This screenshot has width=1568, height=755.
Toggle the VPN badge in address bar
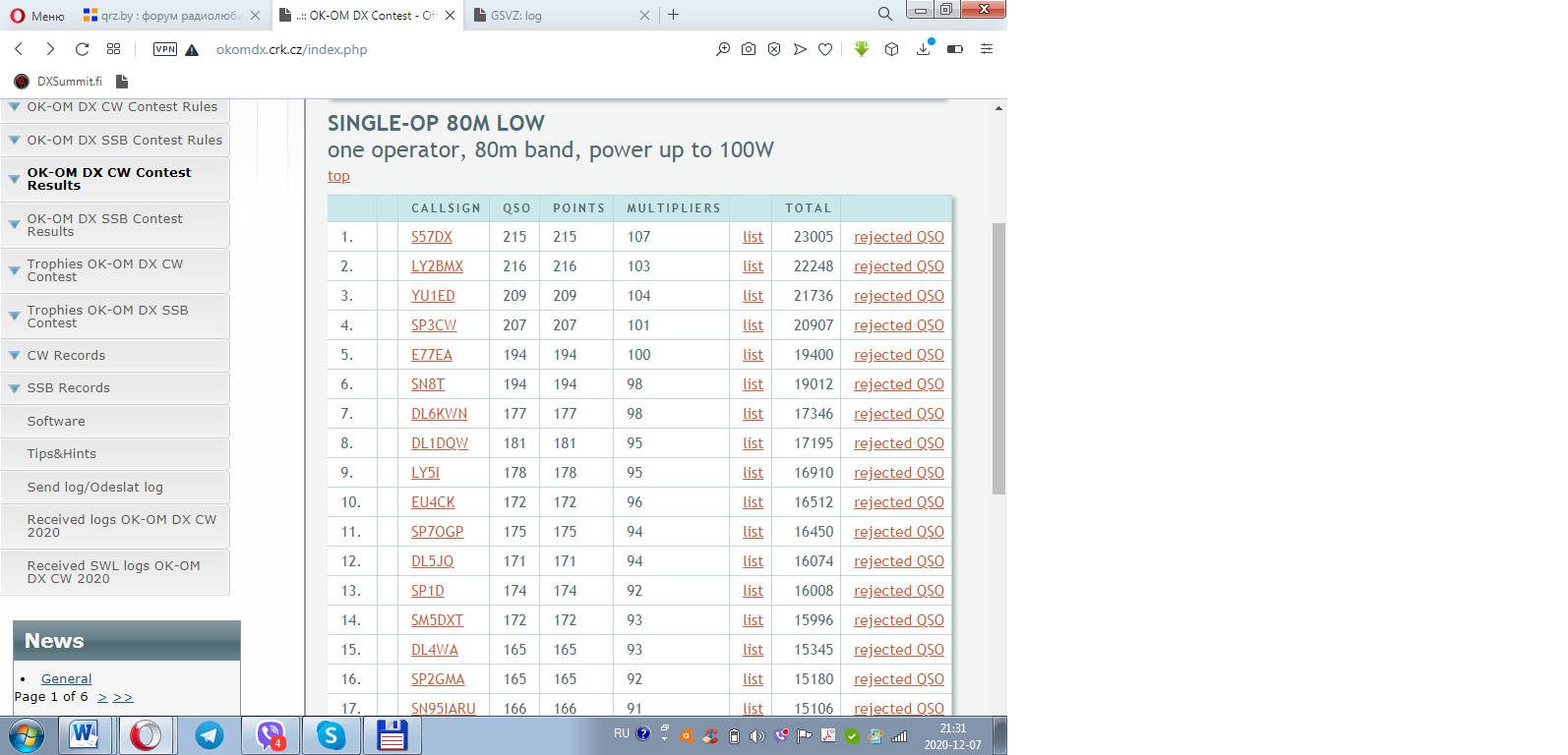coord(165,49)
